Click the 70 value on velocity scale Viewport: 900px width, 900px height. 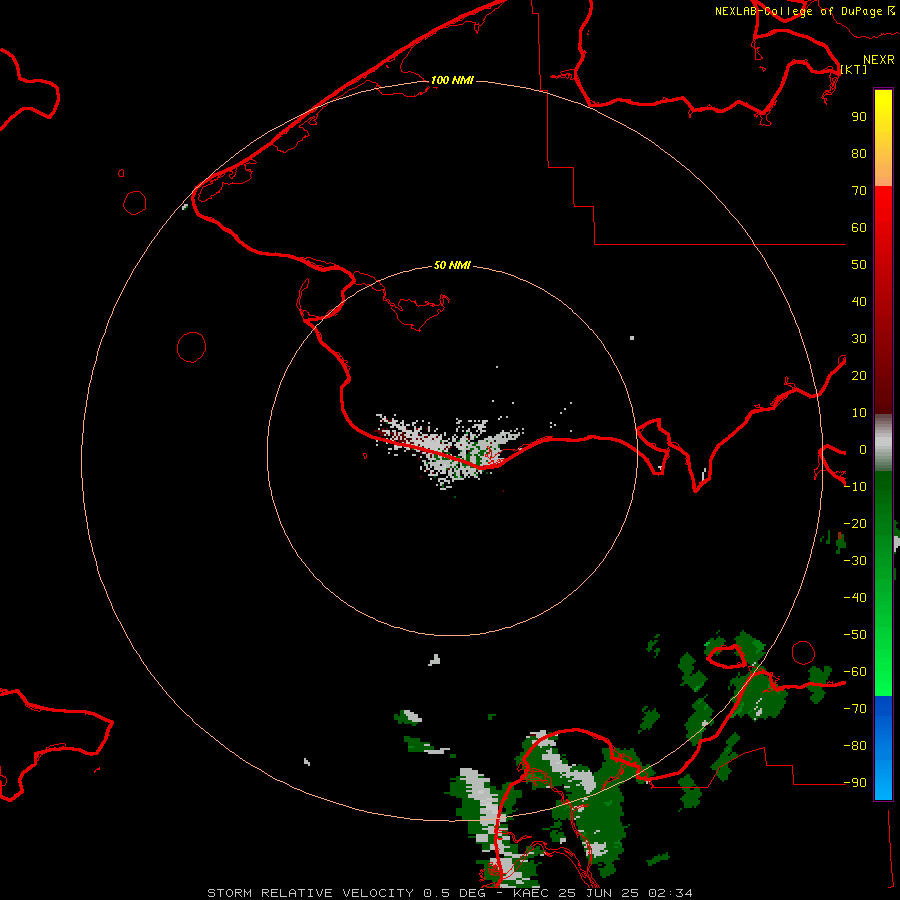click(x=859, y=191)
